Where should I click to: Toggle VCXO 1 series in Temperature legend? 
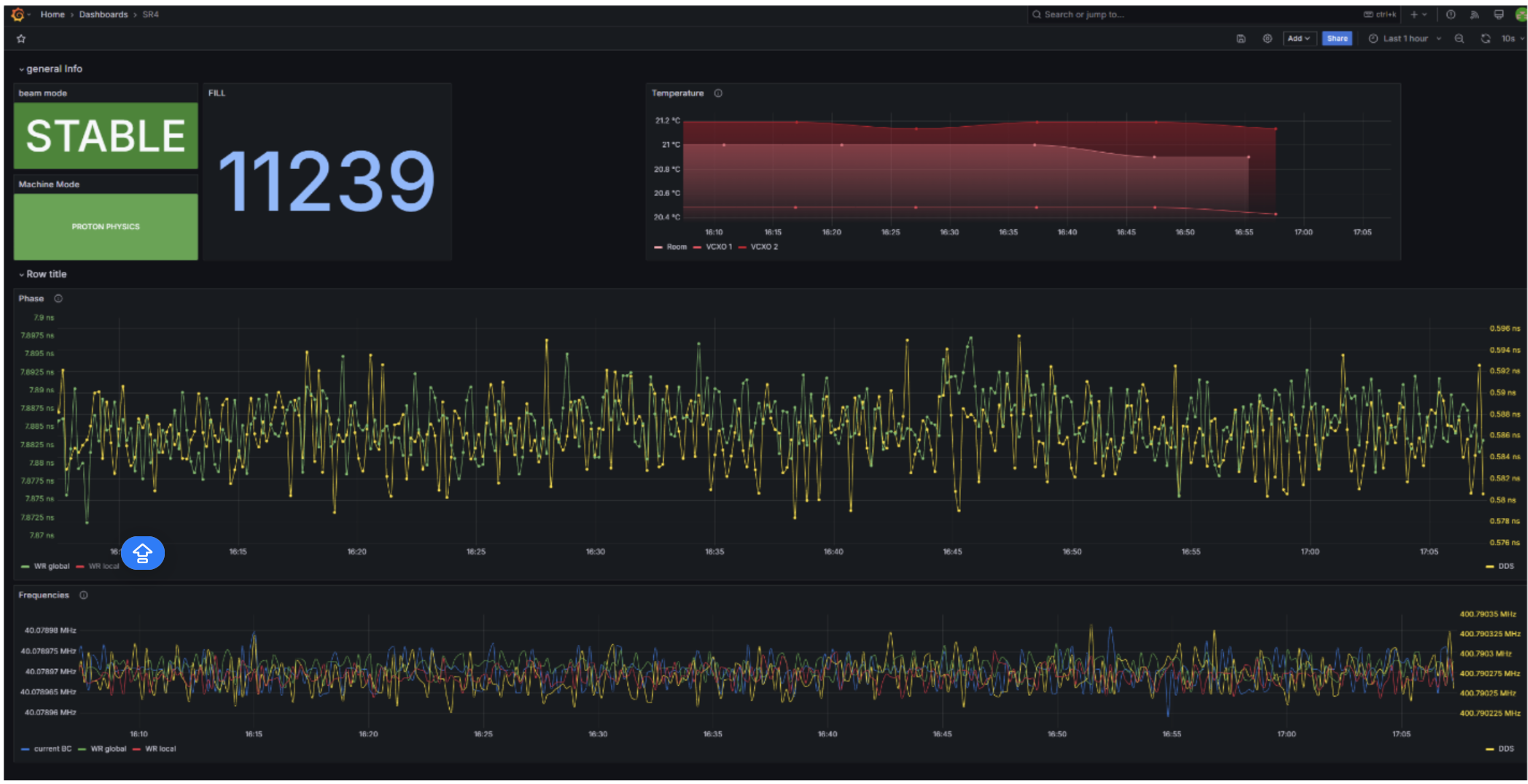[718, 247]
